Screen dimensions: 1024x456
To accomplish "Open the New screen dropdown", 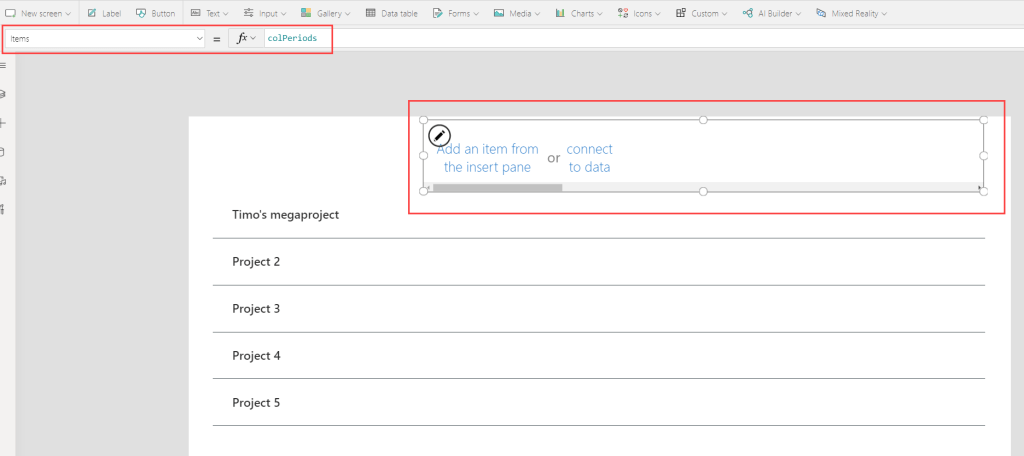I will pos(38,14).
